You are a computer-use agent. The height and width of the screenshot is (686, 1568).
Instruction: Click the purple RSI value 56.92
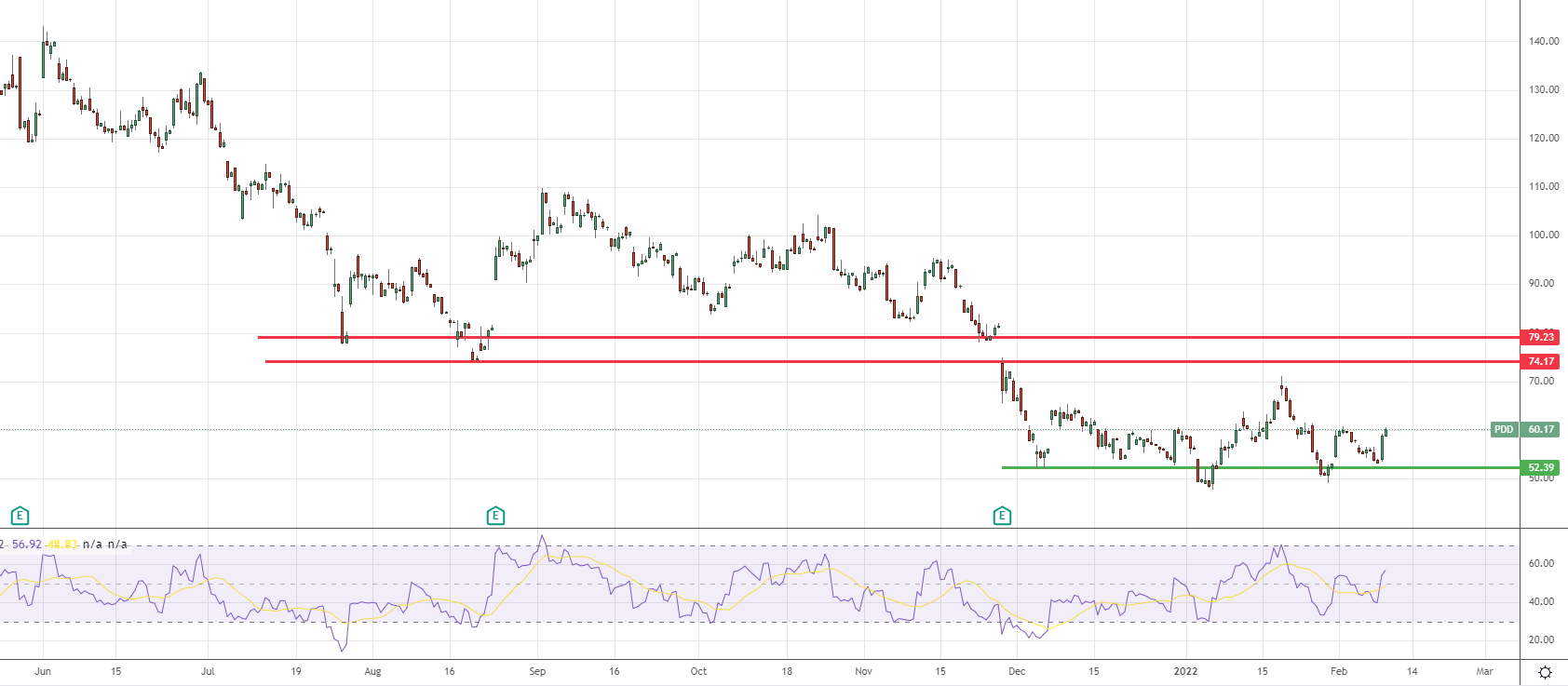pos(26,545)
